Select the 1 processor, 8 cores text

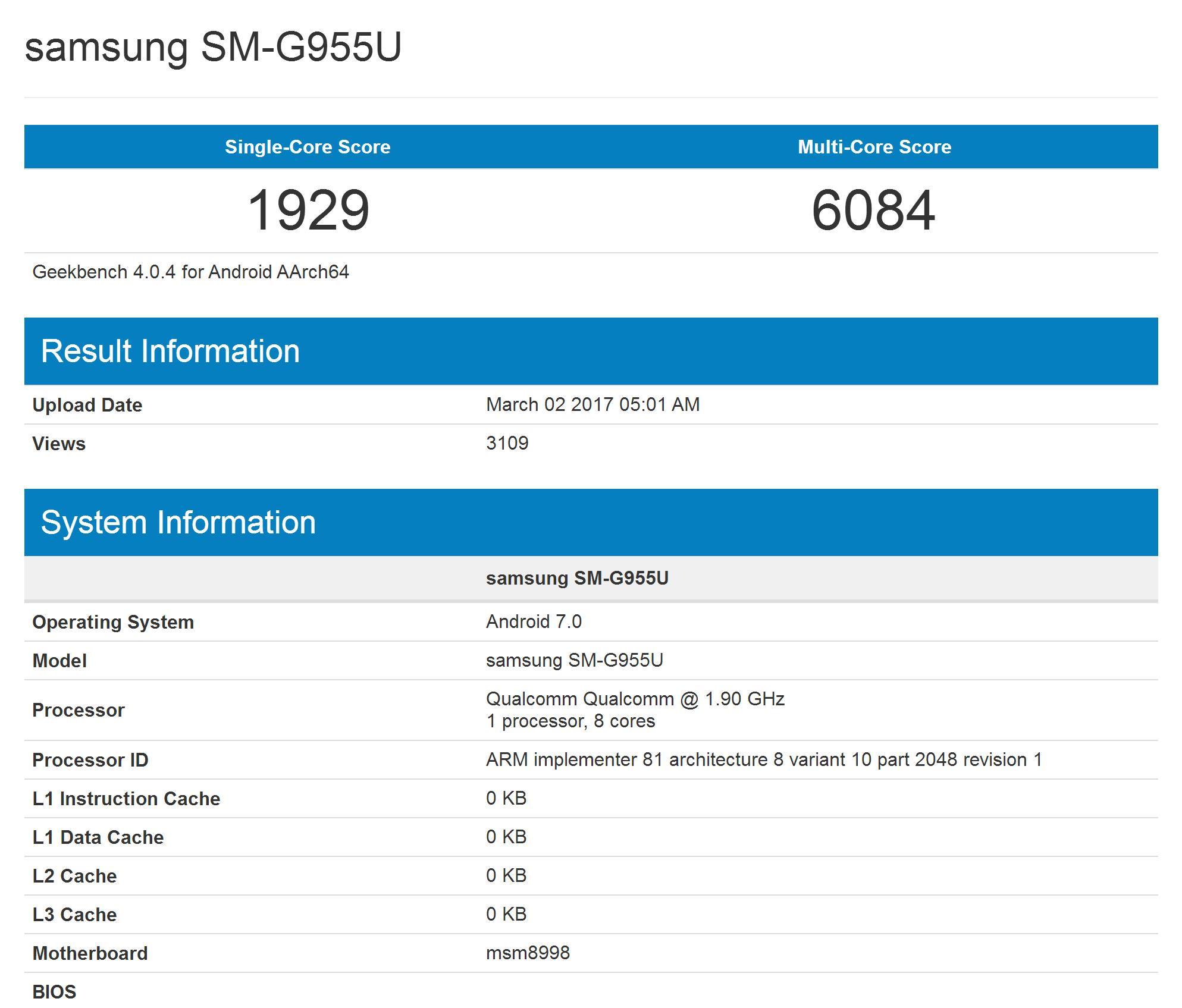(x=570, y=721)
